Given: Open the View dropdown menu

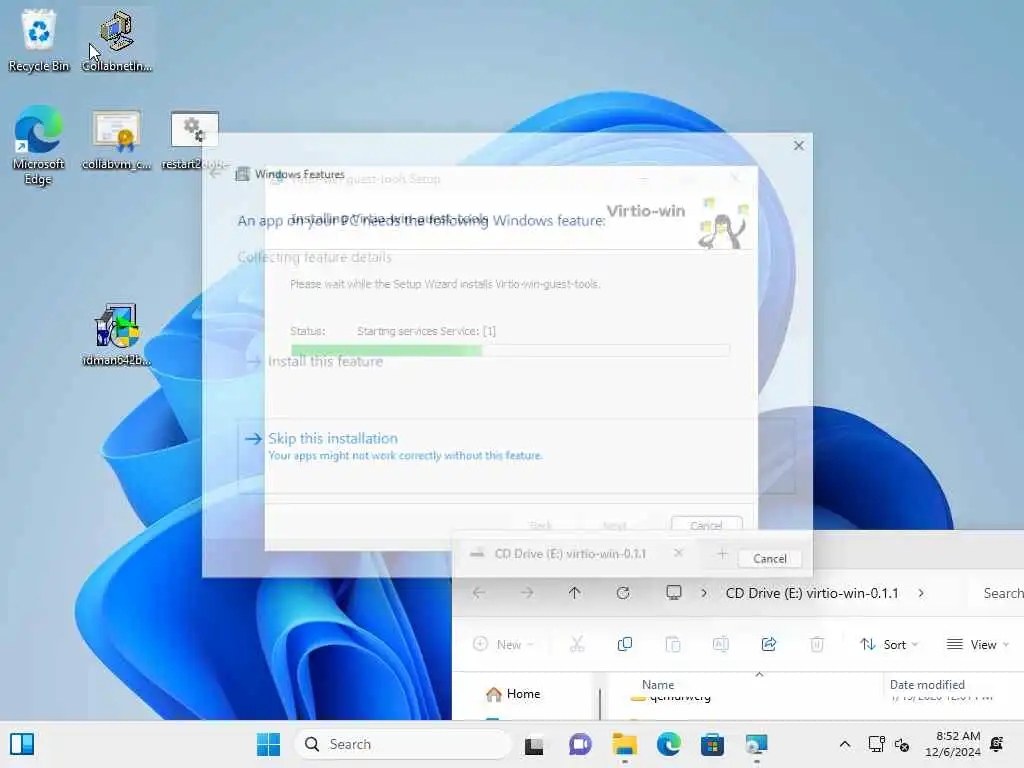Looking at the screenshot, I should click(978, 645).
